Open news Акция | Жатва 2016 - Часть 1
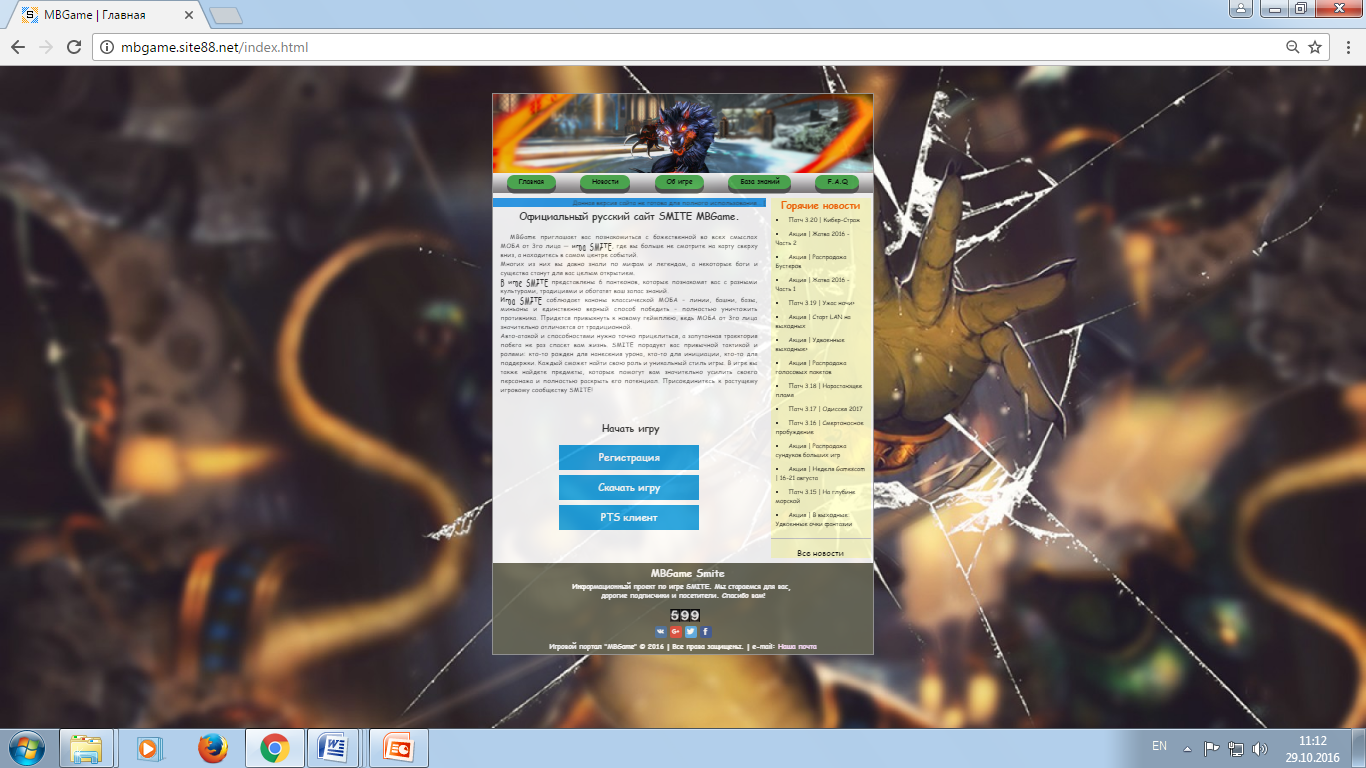The width and height of the screenshot is (1366, 768). coord(812,284)
